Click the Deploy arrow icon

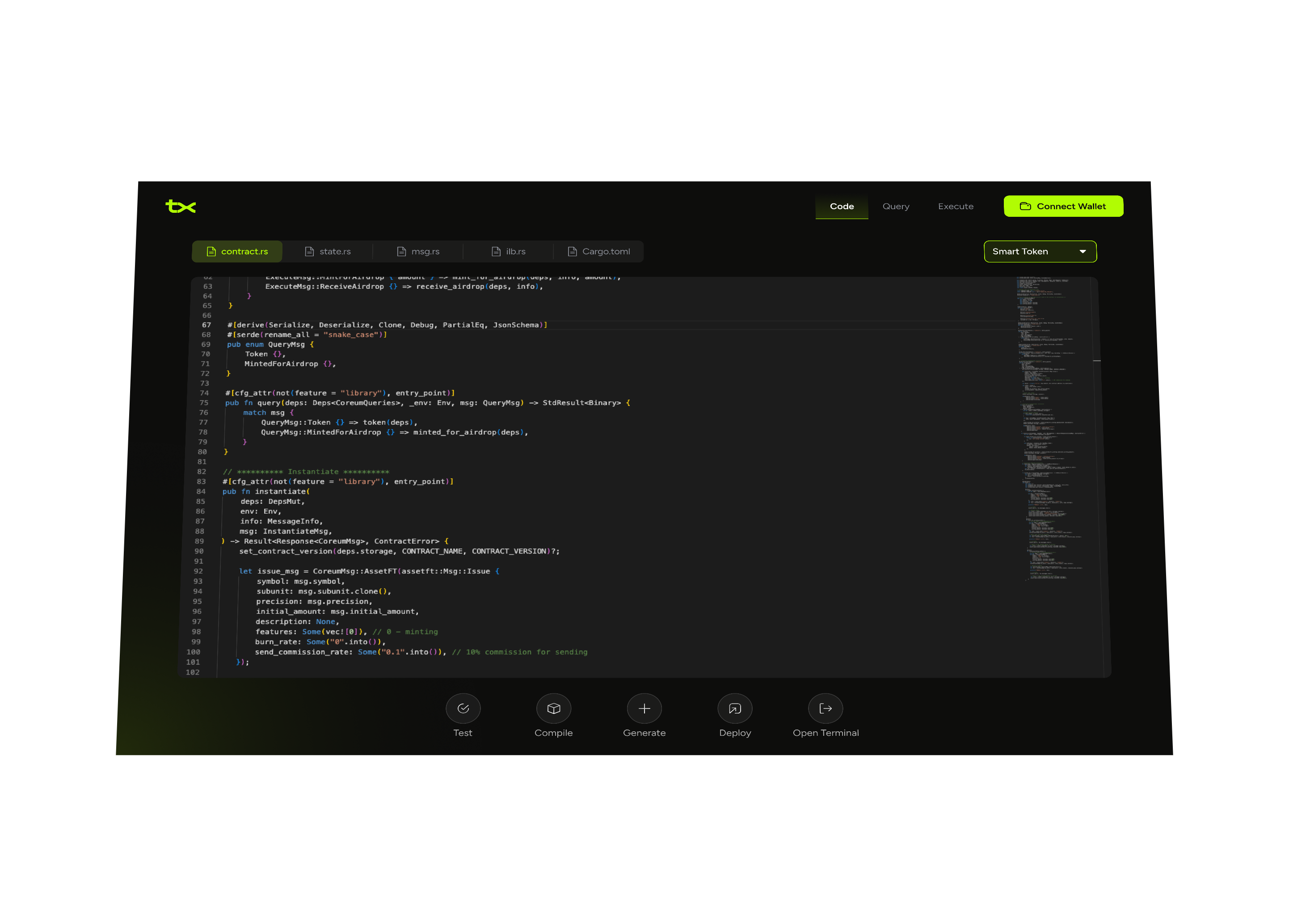[735, 708]
